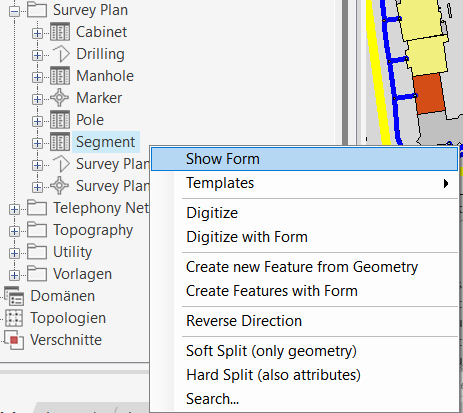This screenshot has width=463, height=413.
Task: Click the Pole table icon
Action: [60, 120]
